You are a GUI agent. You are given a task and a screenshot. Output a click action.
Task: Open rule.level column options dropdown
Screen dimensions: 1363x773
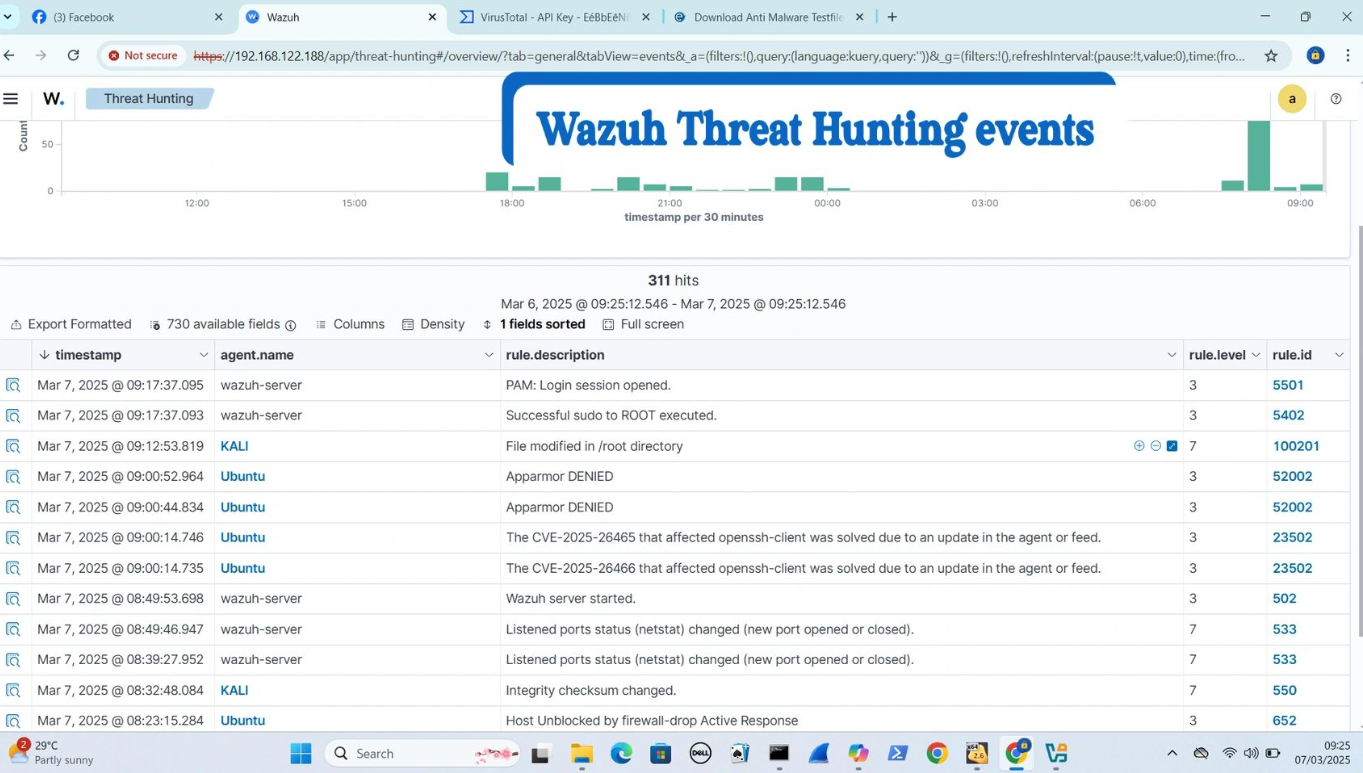click(1256, 355)
